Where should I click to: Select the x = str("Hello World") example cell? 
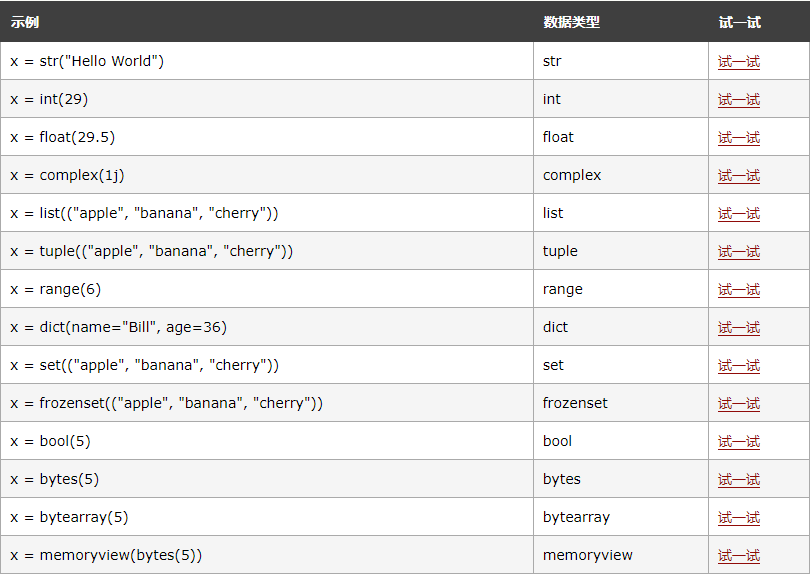tap(87, 62)
